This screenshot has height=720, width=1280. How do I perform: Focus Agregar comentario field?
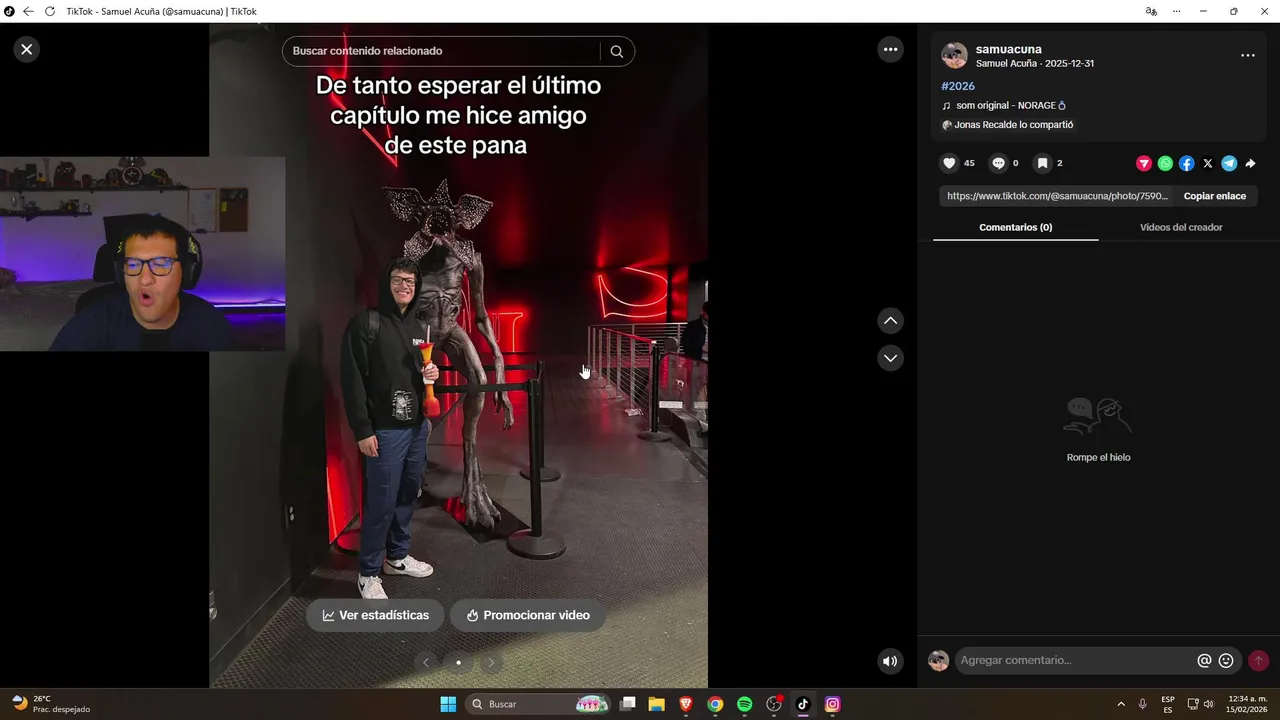[x=1075, y=660]
